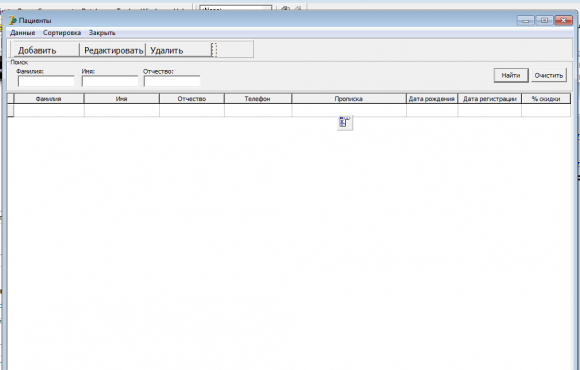The height and width of the screenshot is (370, 580).
Task: Focus the Фамилия search input field
Action: (x=46, y=81)
